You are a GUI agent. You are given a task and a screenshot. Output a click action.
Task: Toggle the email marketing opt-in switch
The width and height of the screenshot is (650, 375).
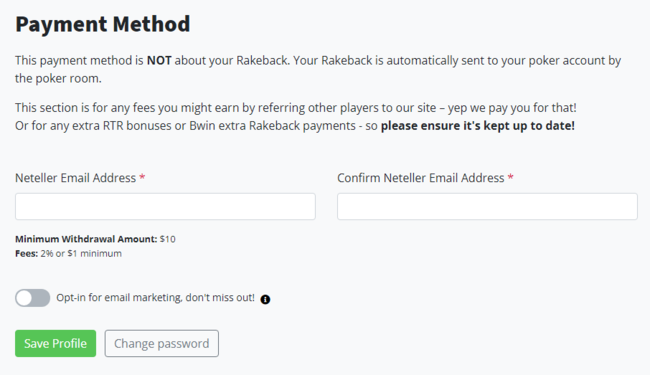pos(32,298)
